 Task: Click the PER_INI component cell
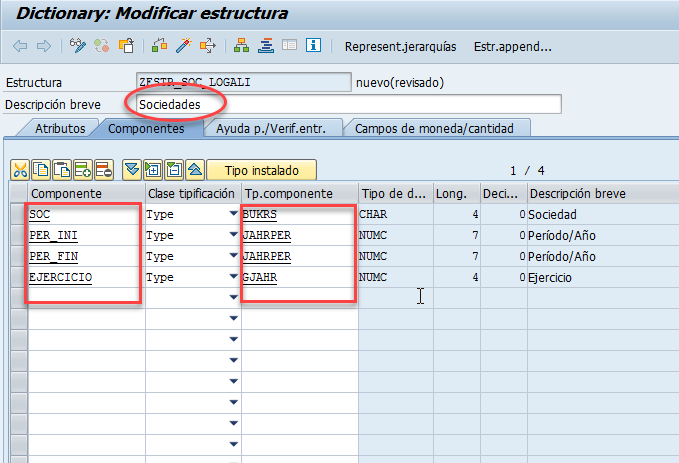(86, 235)
